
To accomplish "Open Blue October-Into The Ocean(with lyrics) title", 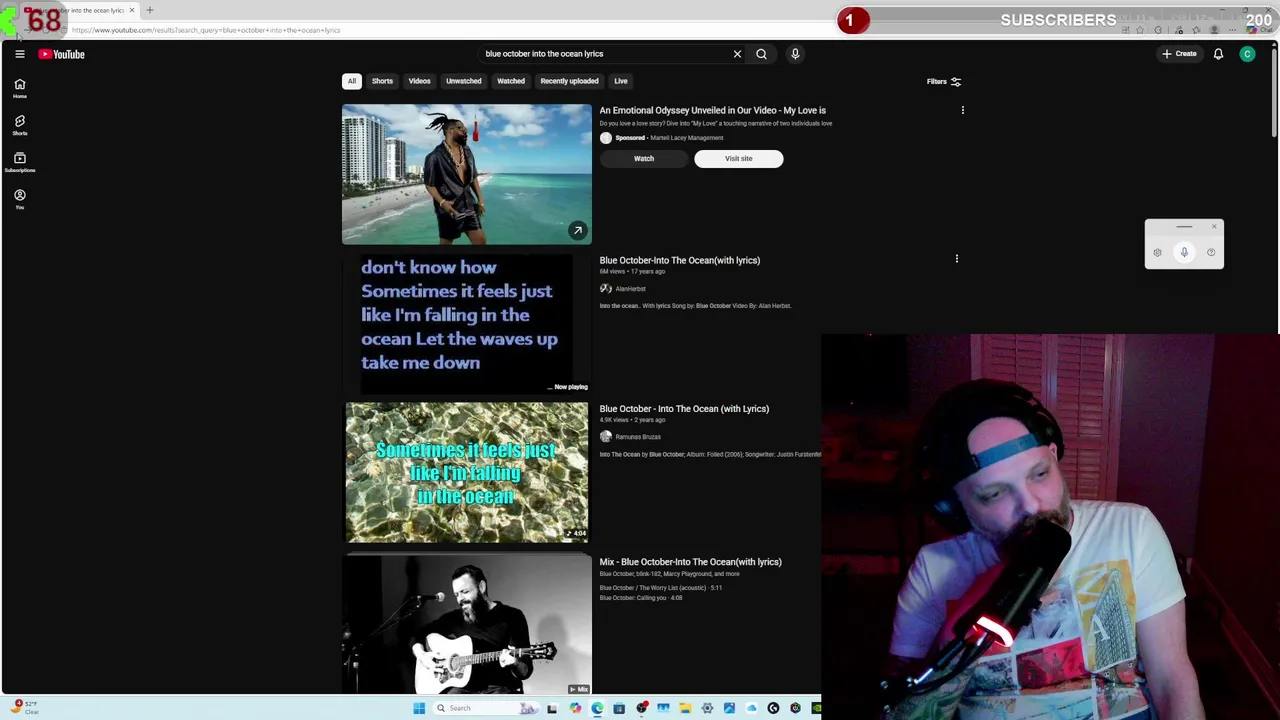I will tap(680, 260).
